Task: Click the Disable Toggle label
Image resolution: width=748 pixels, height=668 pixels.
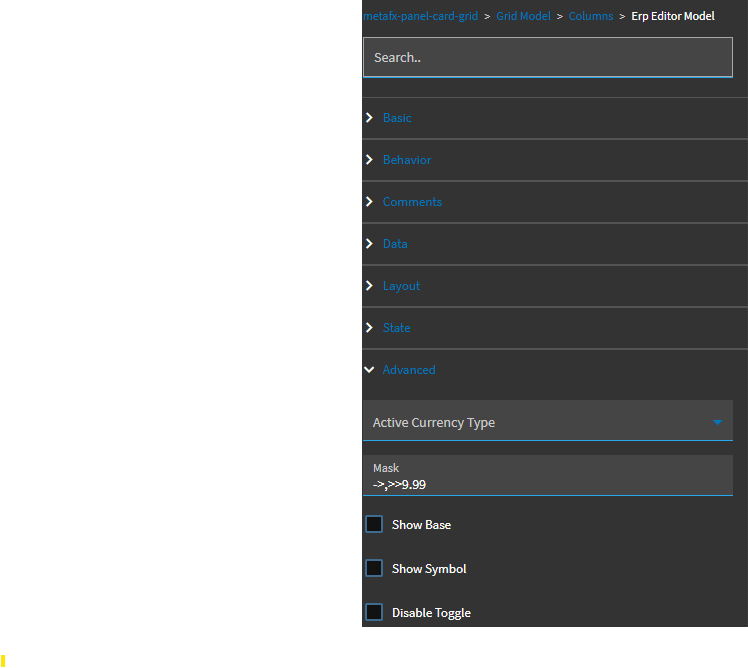Action: pos(431,613)
